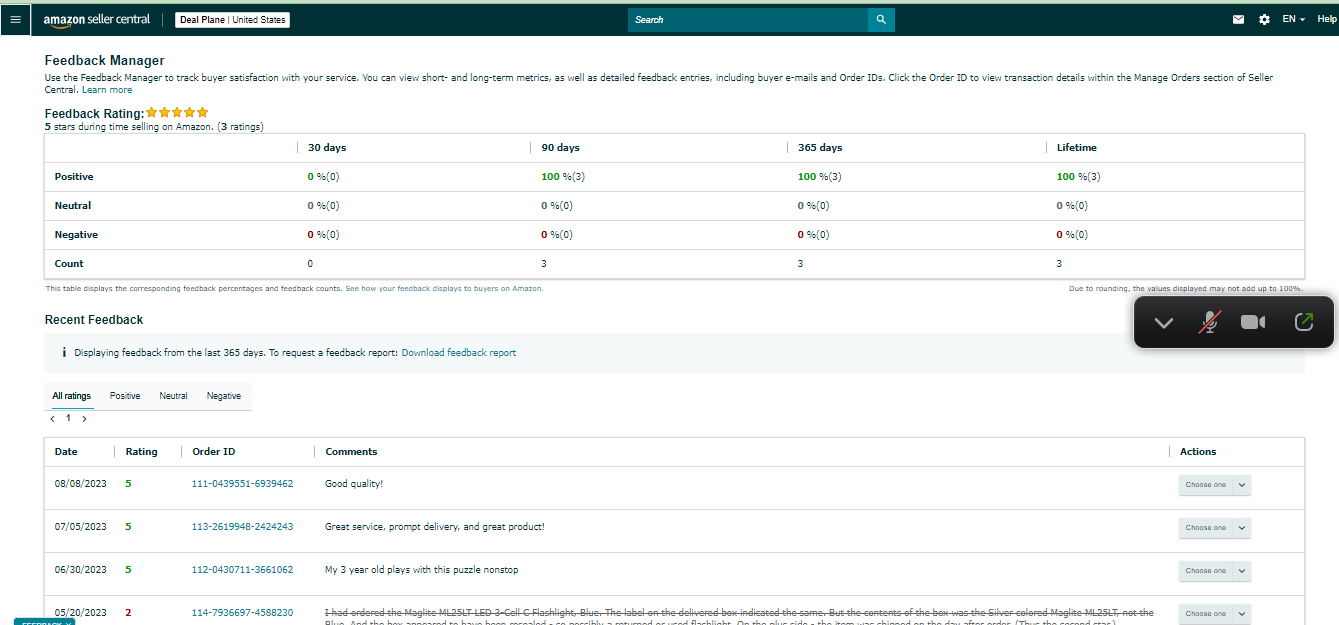
Task: Select the All ratings tab
Action: coord(71,396)
